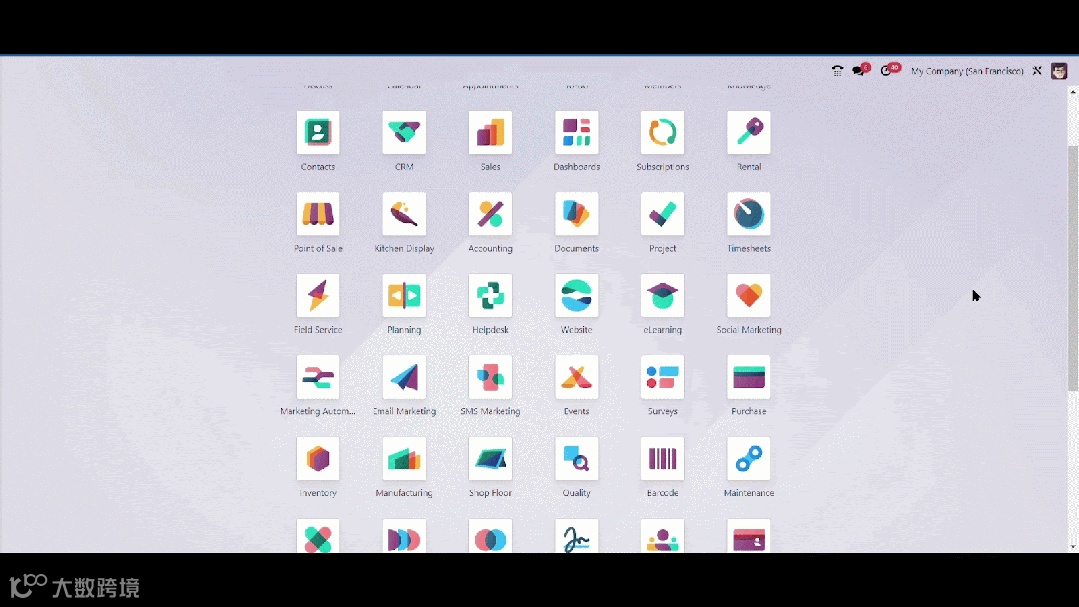Open the Quality app
Viewport: 1079px width, 607px height.
point(577,458)
